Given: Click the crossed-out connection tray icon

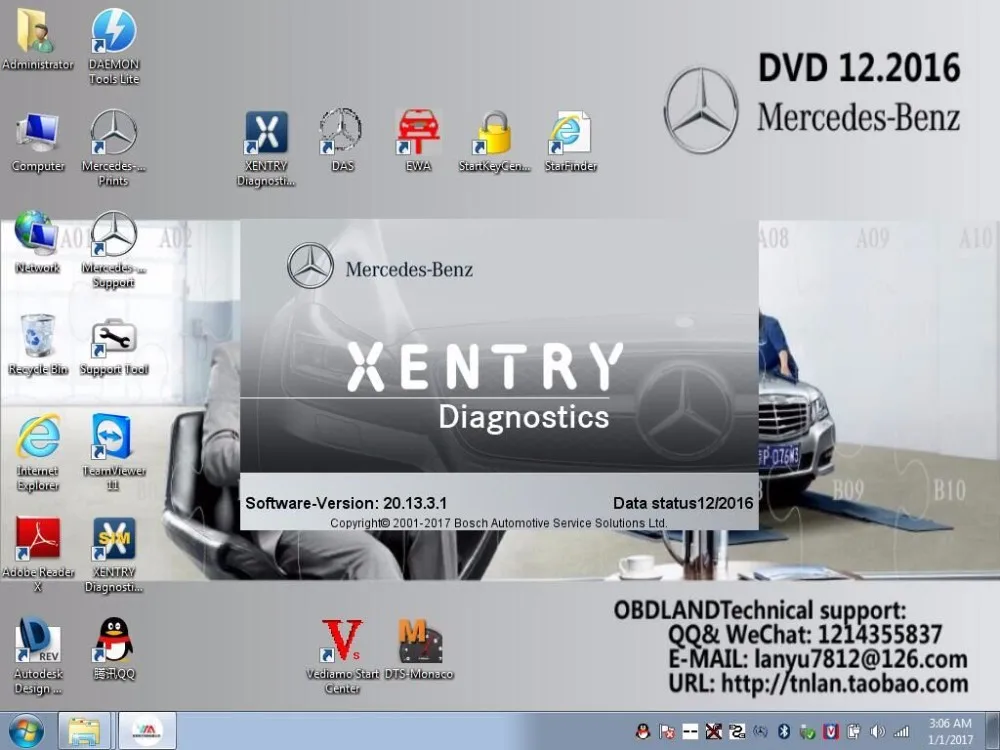Looking at the screenshot, I should (x=714, y=732).
